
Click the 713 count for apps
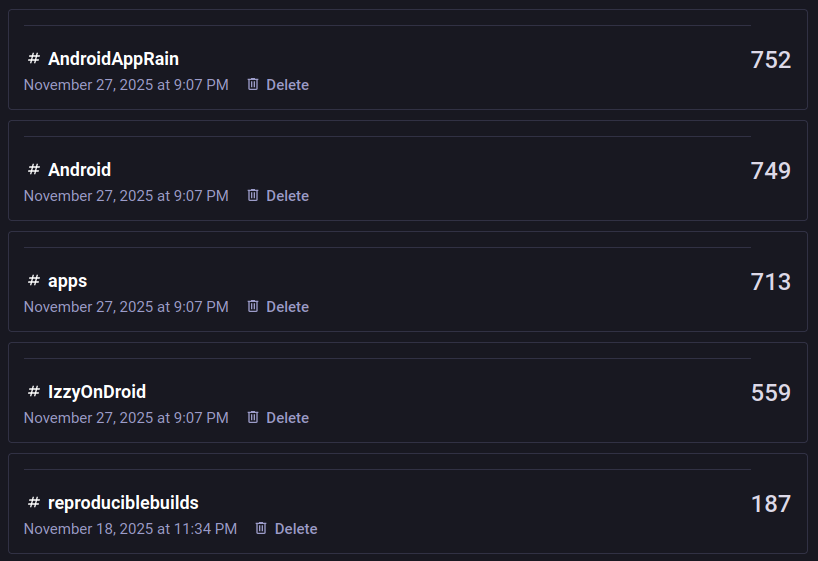[770, 282]
